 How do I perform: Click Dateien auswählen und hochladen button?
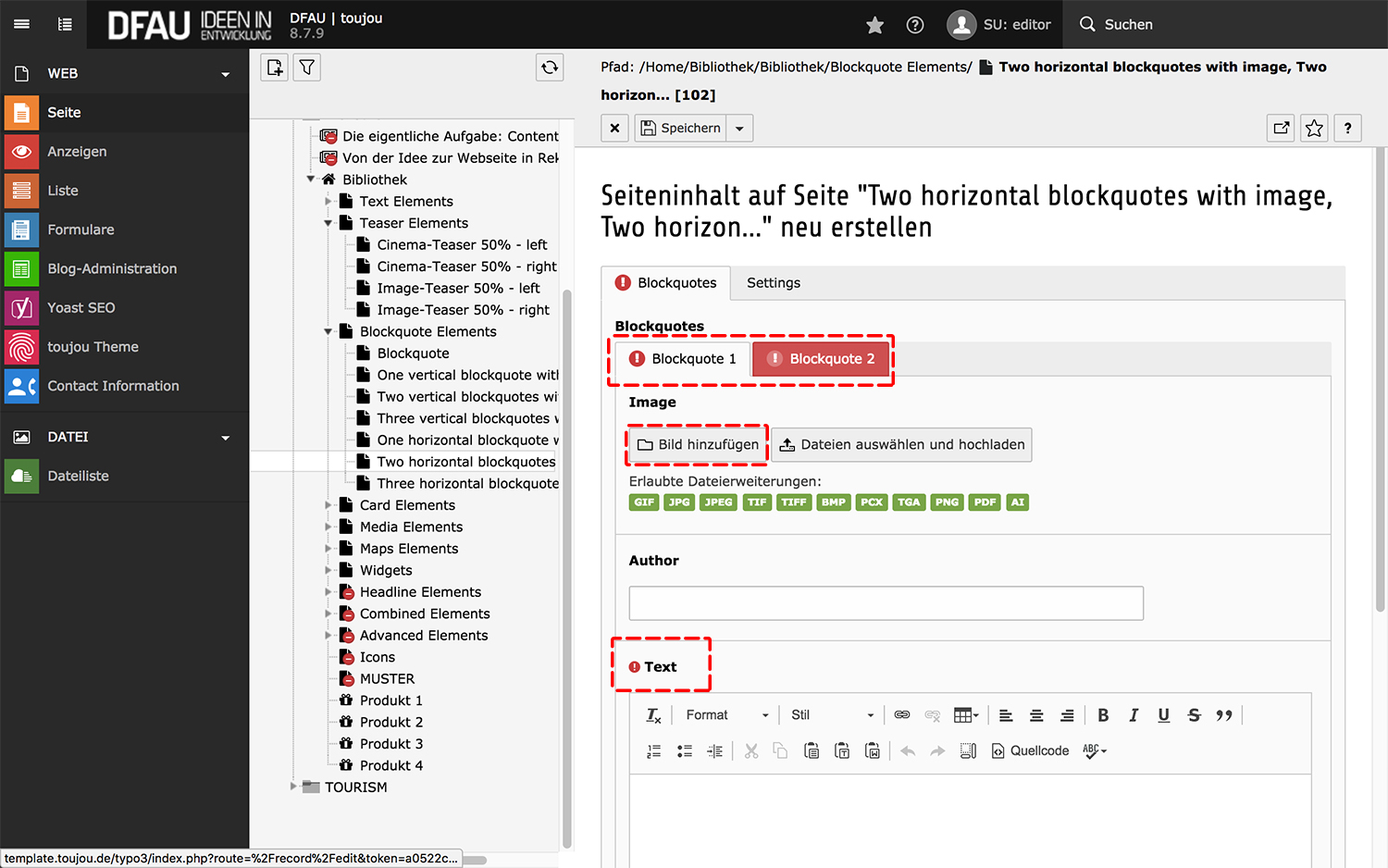tap(901, 445)
